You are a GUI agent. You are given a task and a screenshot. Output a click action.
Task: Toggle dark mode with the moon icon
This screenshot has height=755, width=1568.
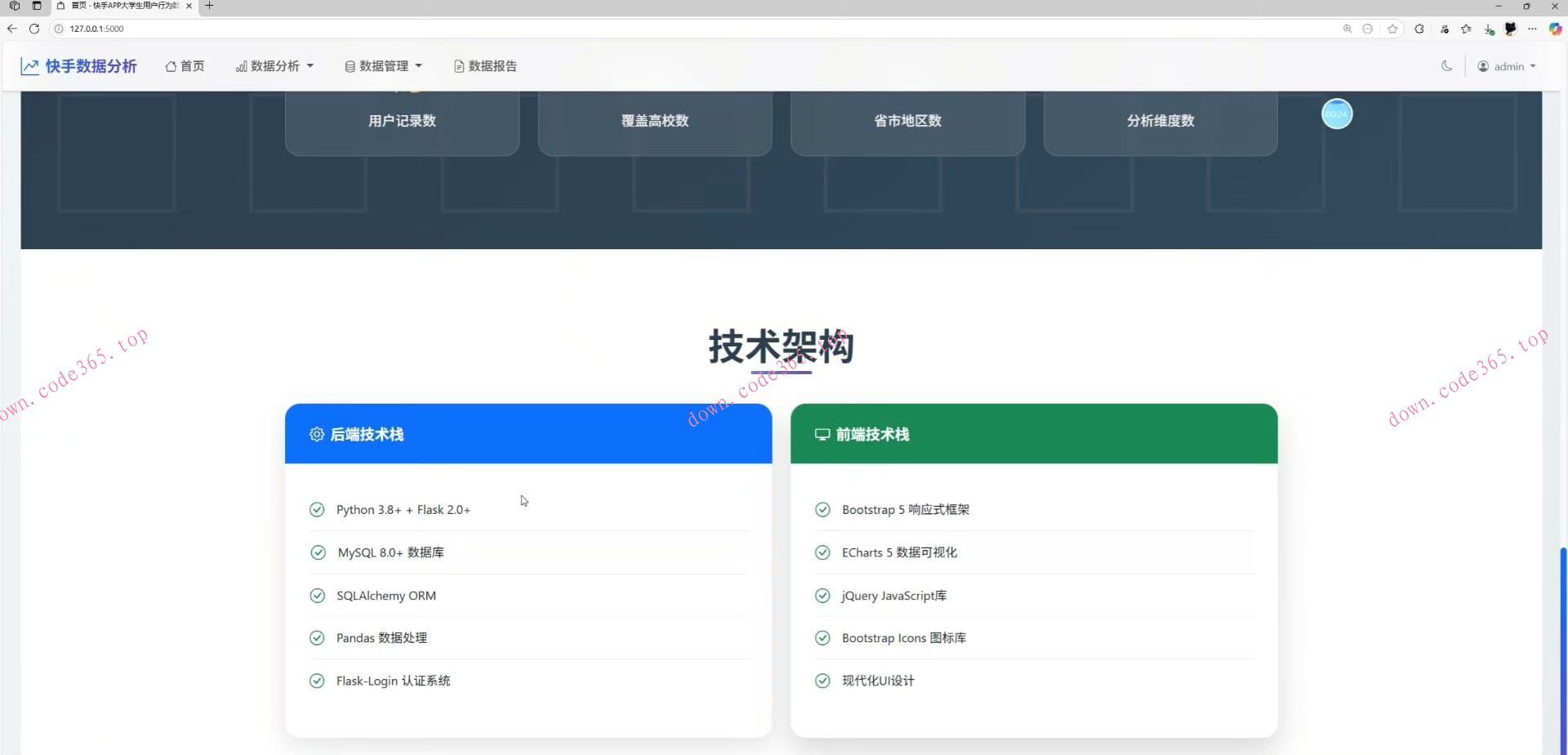1446,65
